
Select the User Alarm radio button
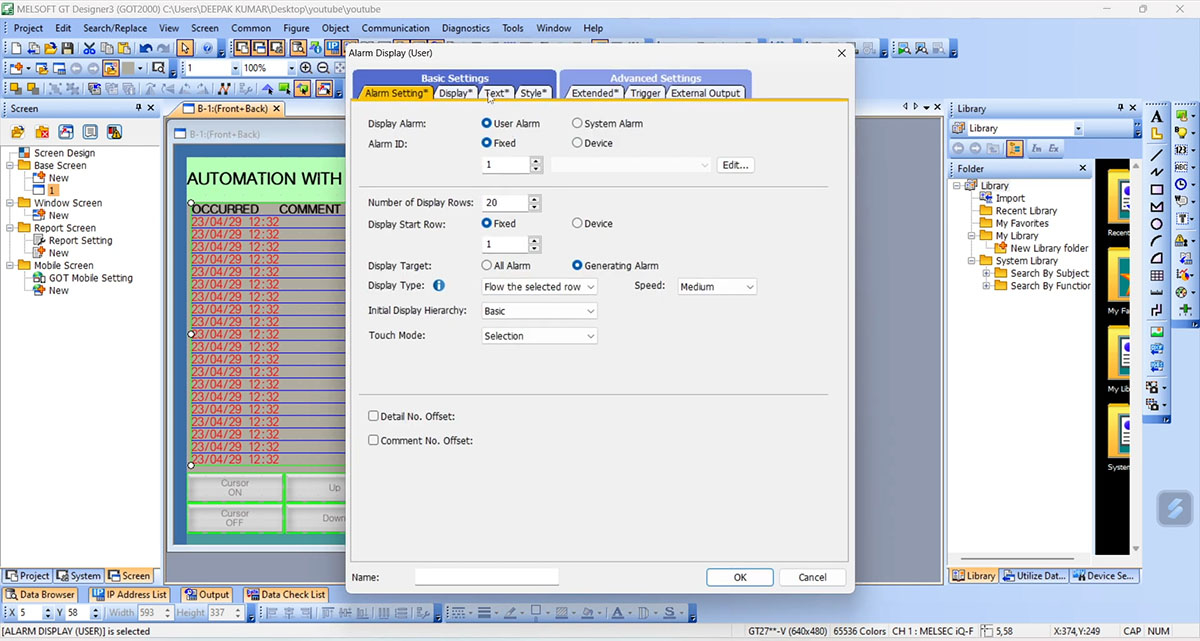pyautogui.click(x=487, y=124)
